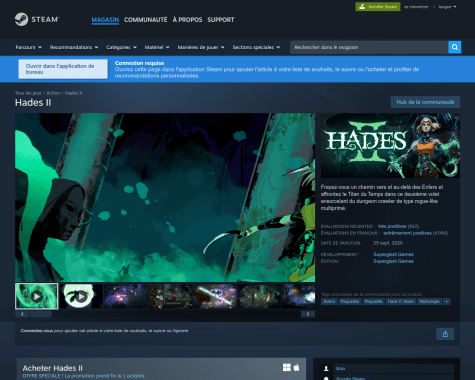Click Tous les jeux breadcrumb
The height and width of the screenshot is (380, 475).
(28, 93)
